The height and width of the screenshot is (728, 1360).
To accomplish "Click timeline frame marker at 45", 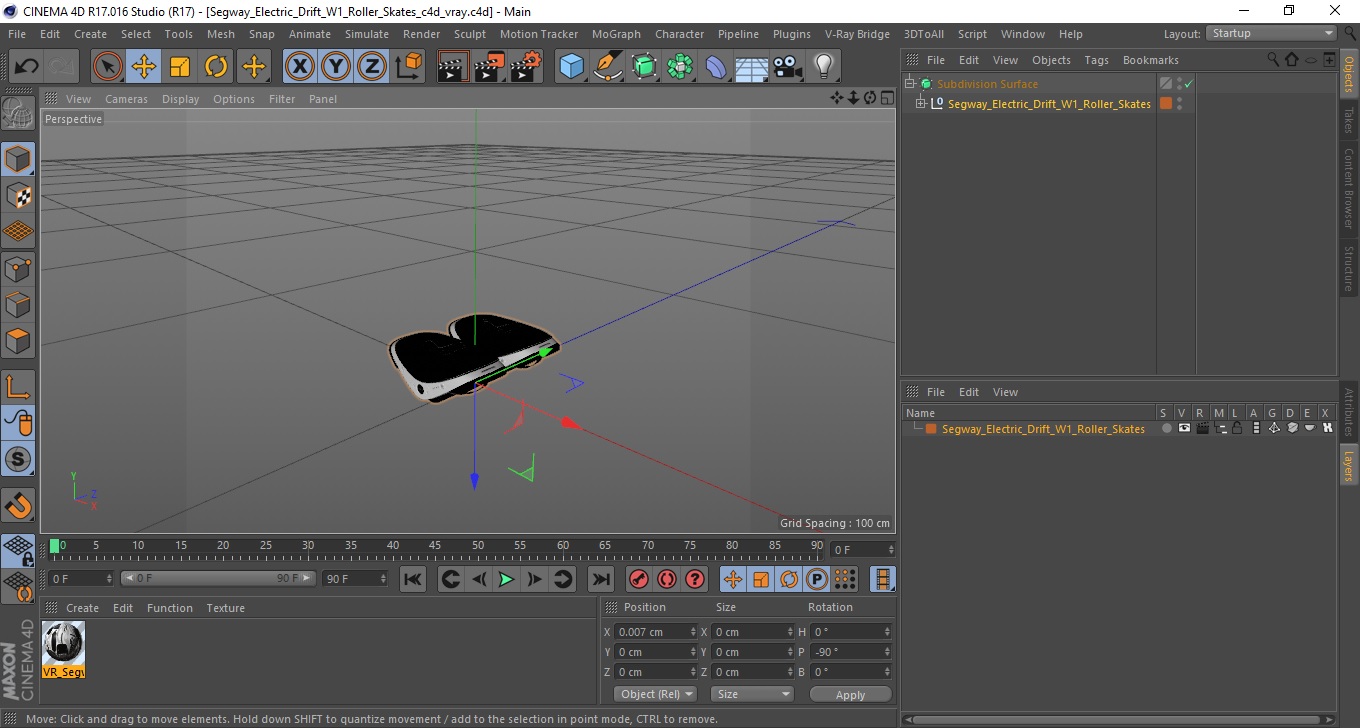I will [x=435, y=546].
